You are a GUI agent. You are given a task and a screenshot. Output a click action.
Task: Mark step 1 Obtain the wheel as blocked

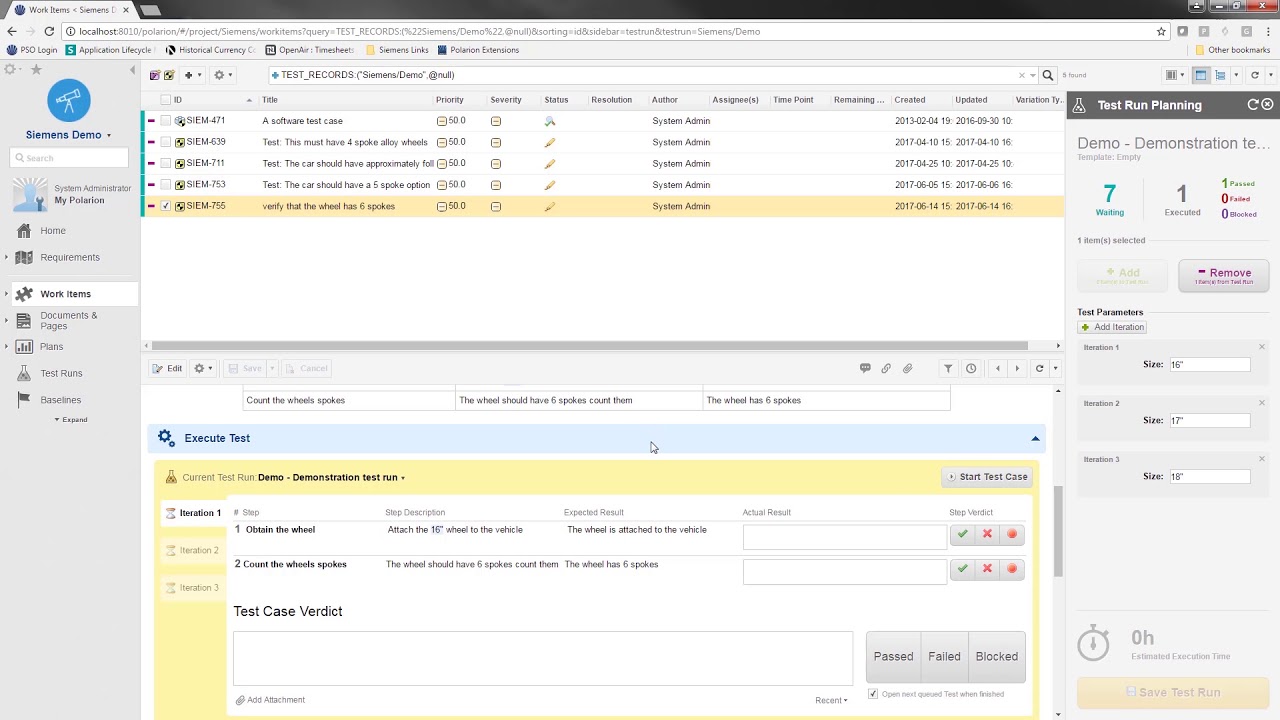pos(1012,534)
